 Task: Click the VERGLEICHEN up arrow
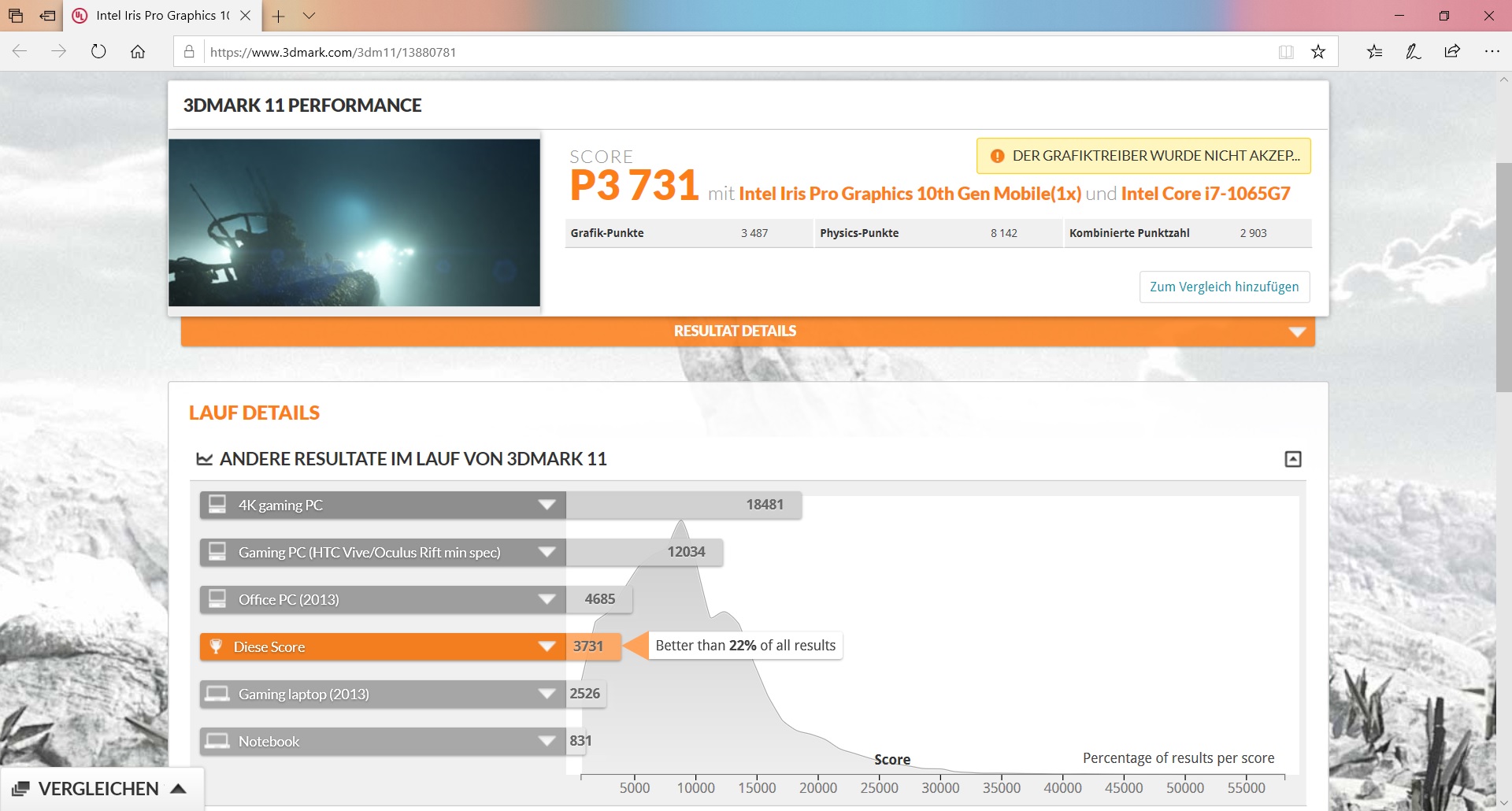(x=179, y=788)
